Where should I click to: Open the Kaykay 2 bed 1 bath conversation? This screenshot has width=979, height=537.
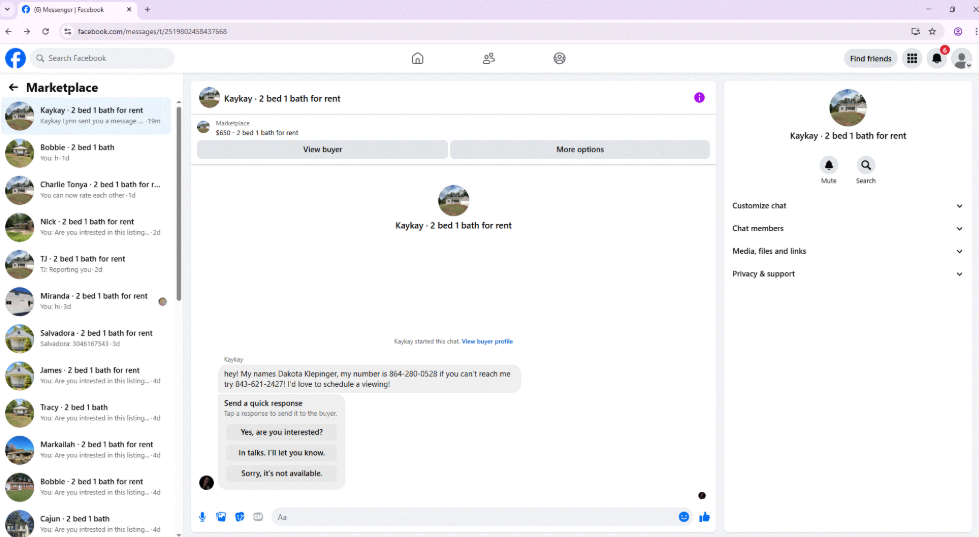[86, 116]
